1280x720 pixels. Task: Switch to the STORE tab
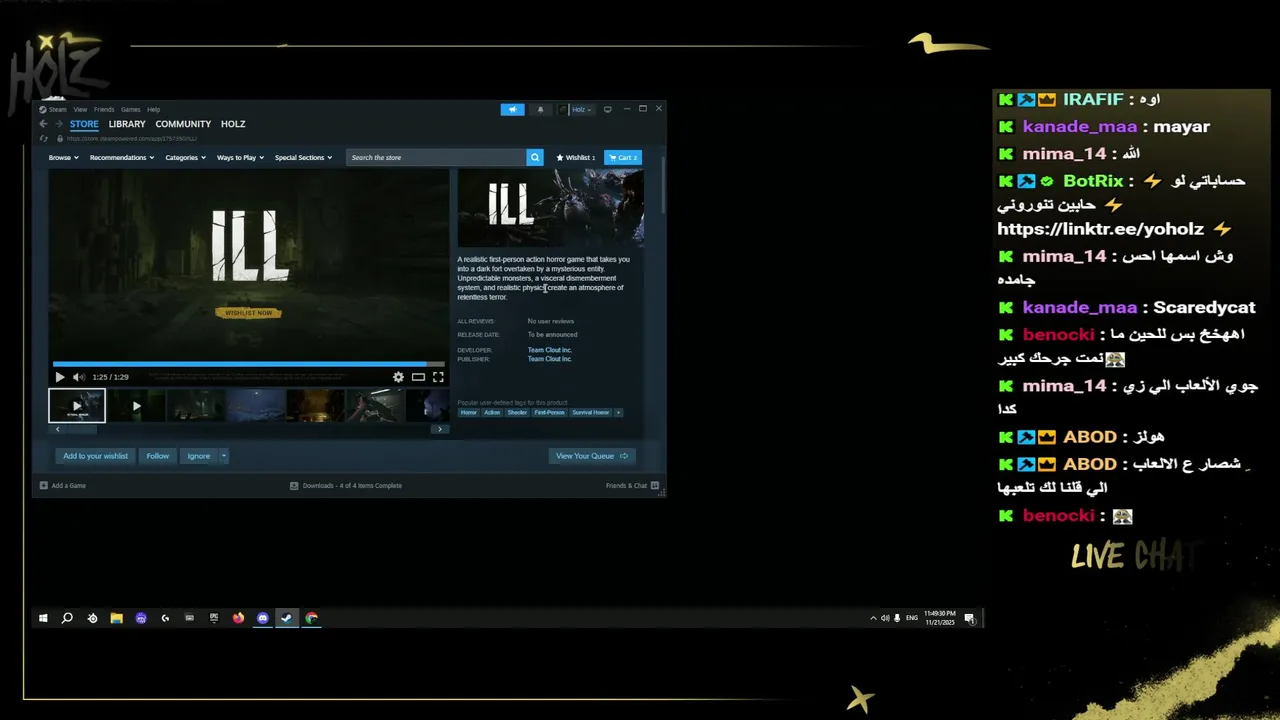pos(84,124)
